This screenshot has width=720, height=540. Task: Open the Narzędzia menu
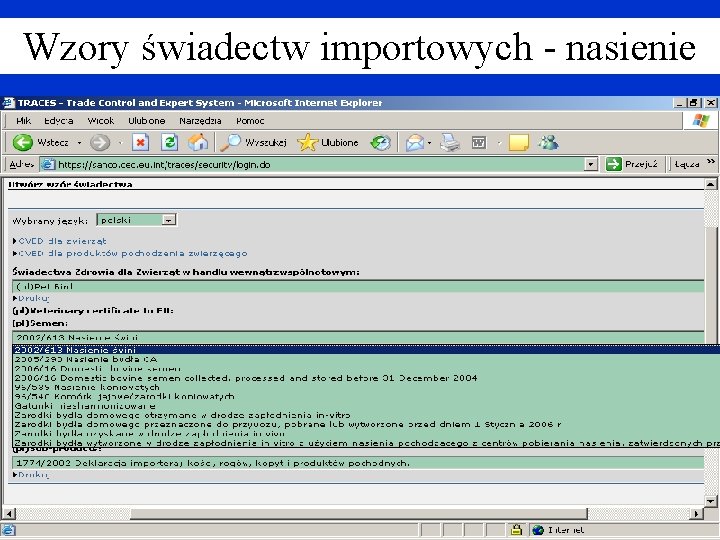click(200, 121)
